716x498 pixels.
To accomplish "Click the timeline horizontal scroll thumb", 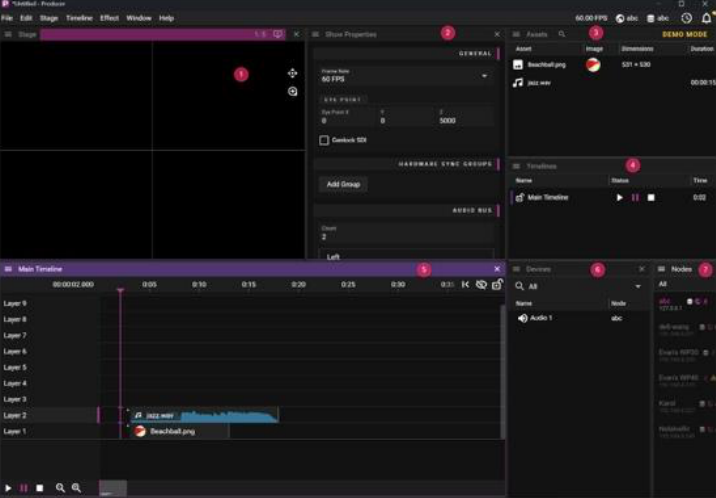I will (x=113, y=488).
